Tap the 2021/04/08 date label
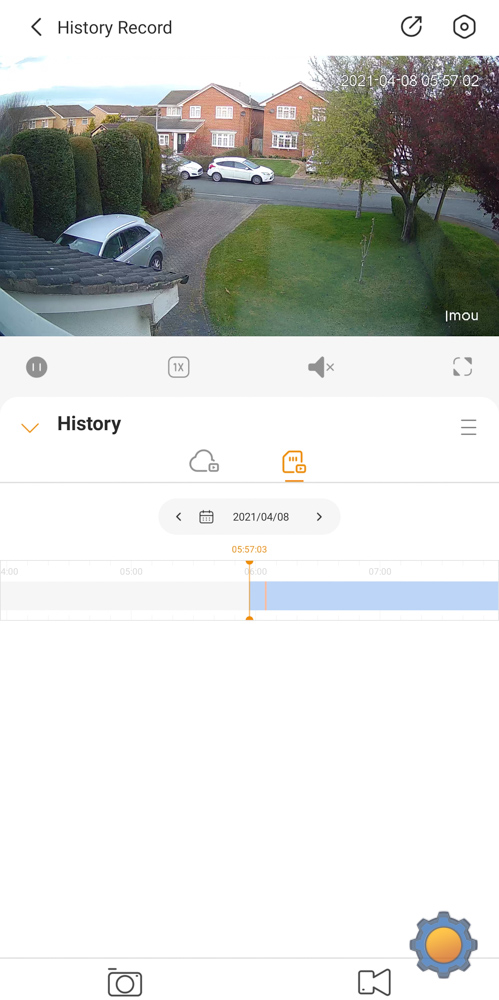 260,517
